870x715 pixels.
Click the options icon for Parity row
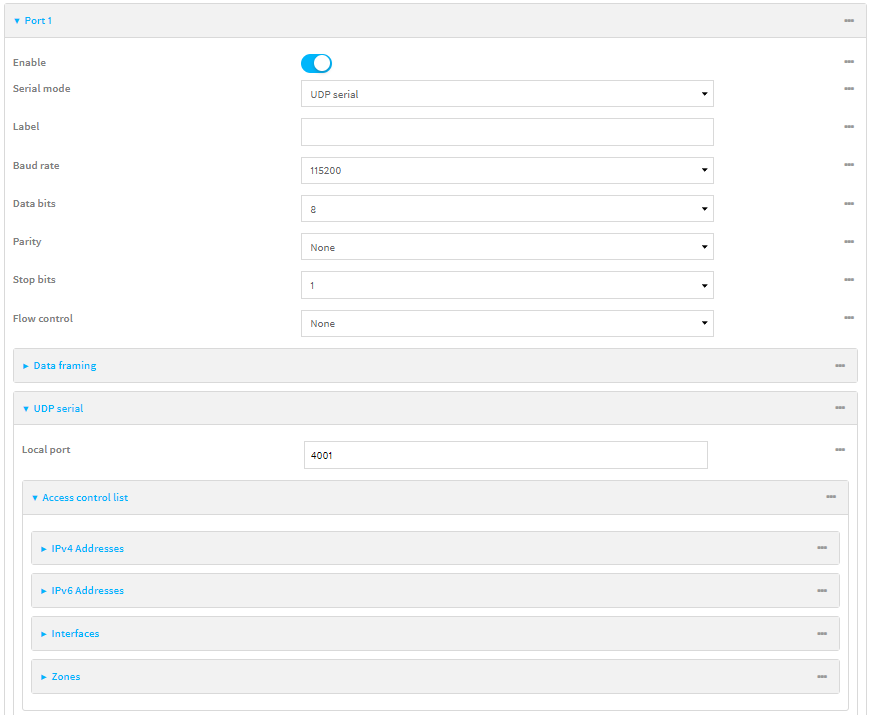tap(848, 242)
